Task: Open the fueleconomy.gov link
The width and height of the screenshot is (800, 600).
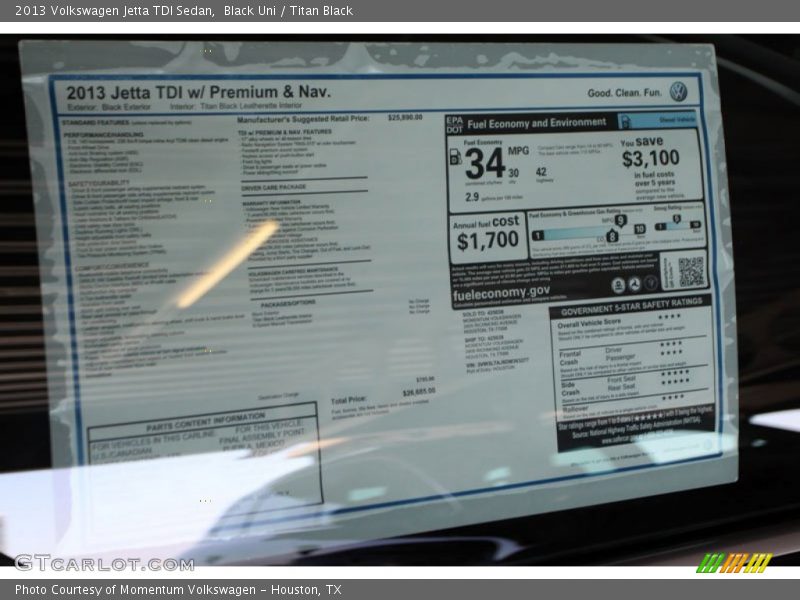Action: 500,292
